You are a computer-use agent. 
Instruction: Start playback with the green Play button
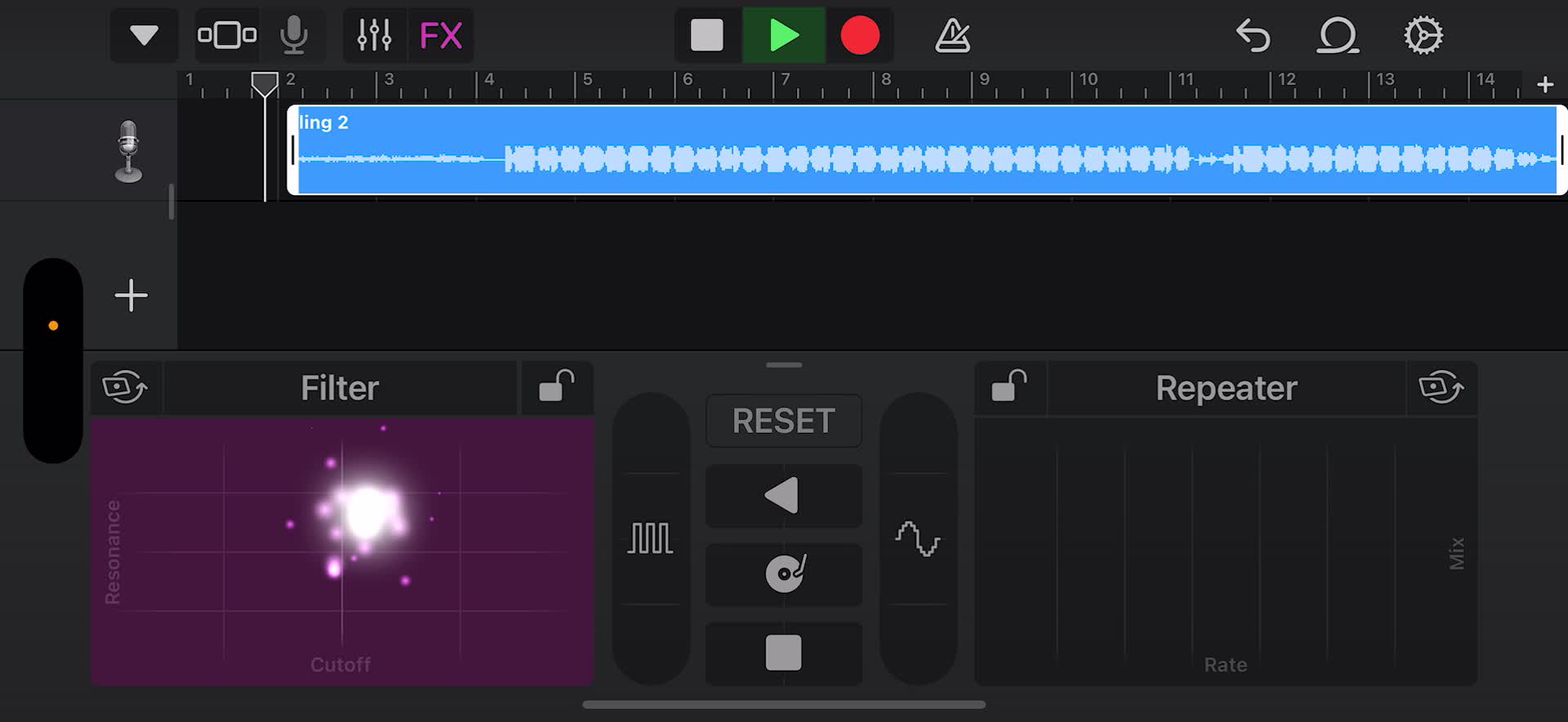pyautogui.click(x=784, y=35)
